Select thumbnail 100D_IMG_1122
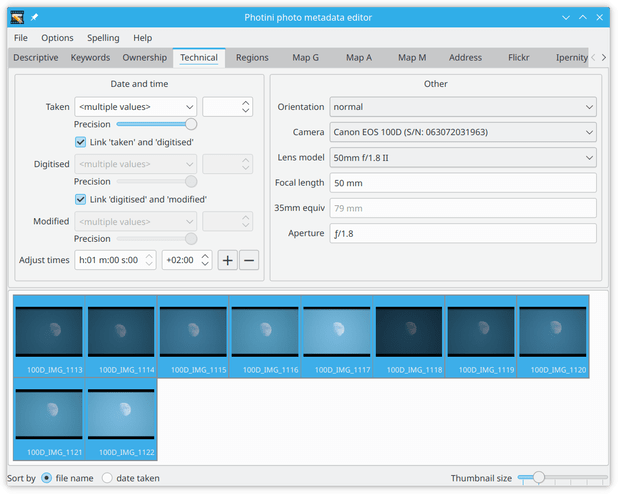 click(x=121, y=419)
